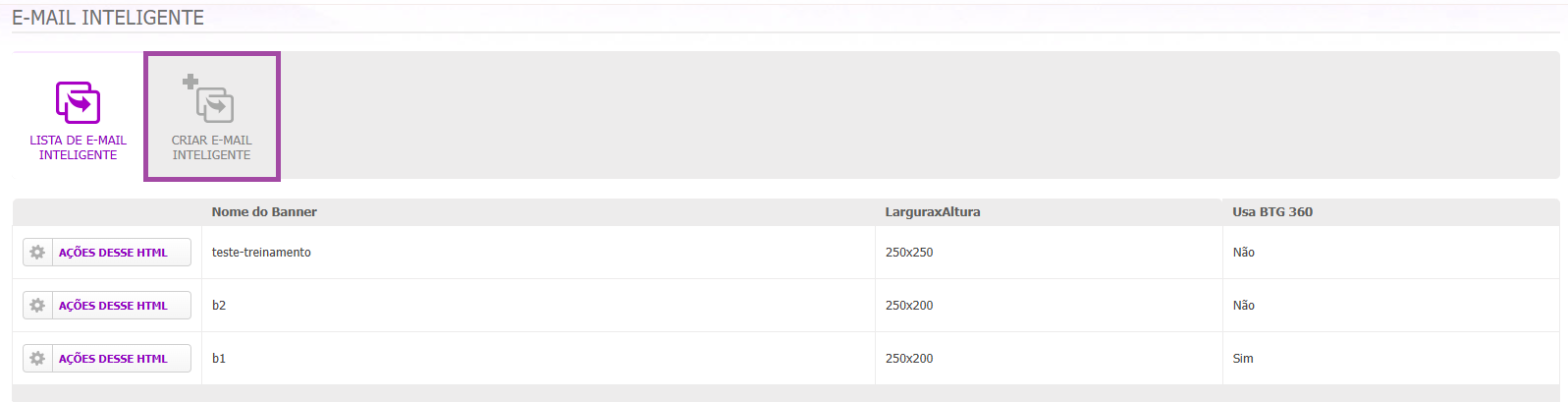Select the b1 banner name cell

coord(538,359)
